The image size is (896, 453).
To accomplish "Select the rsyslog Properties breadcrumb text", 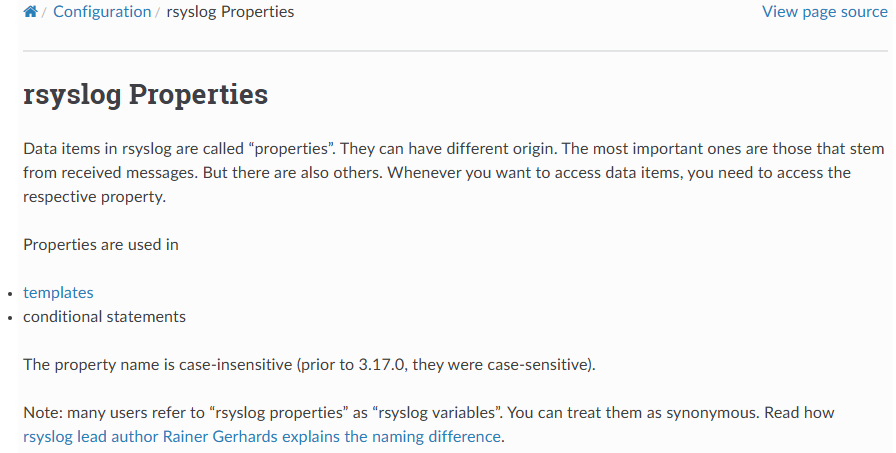I will 230,11.
